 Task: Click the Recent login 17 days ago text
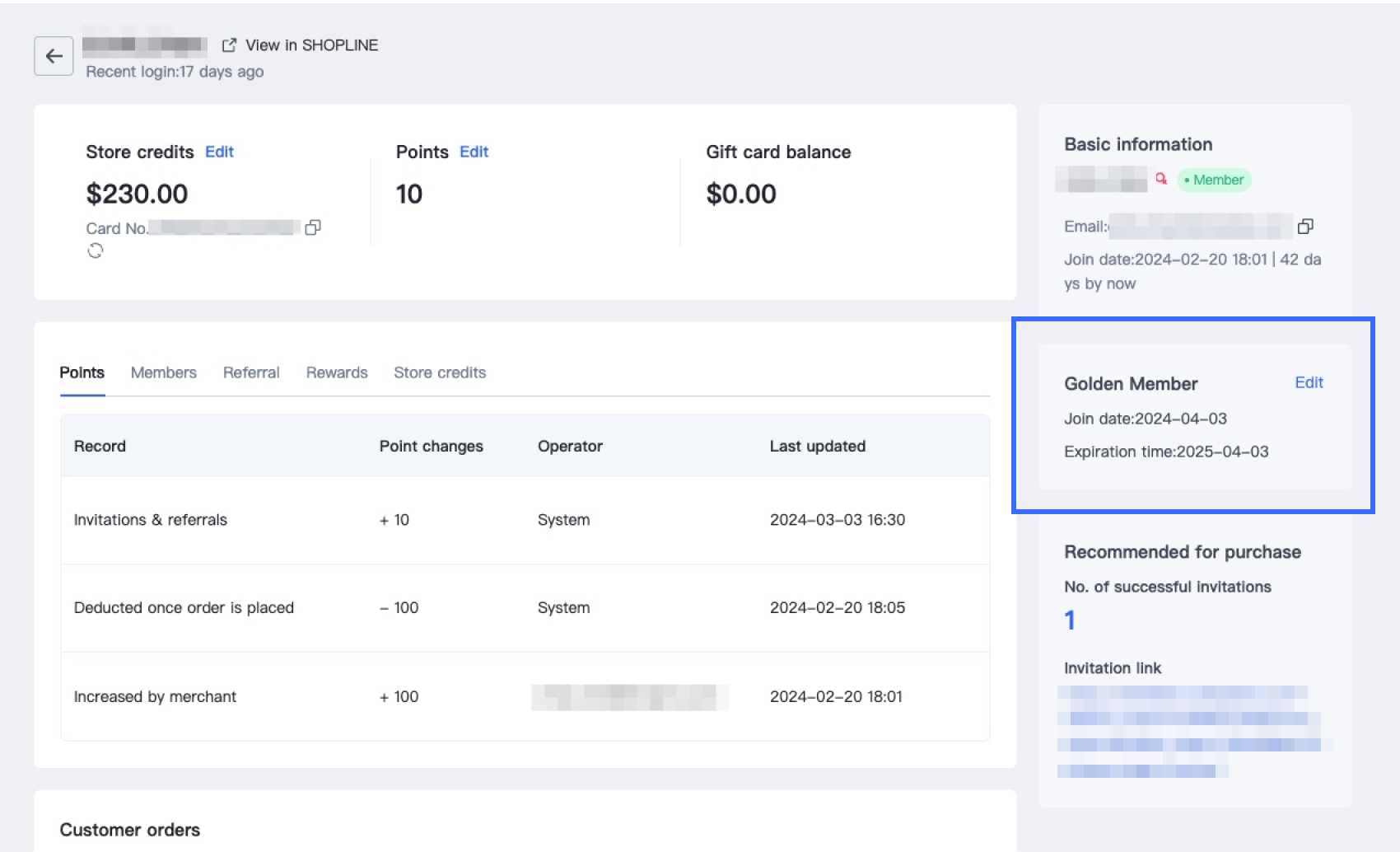[x=175, y=72]
